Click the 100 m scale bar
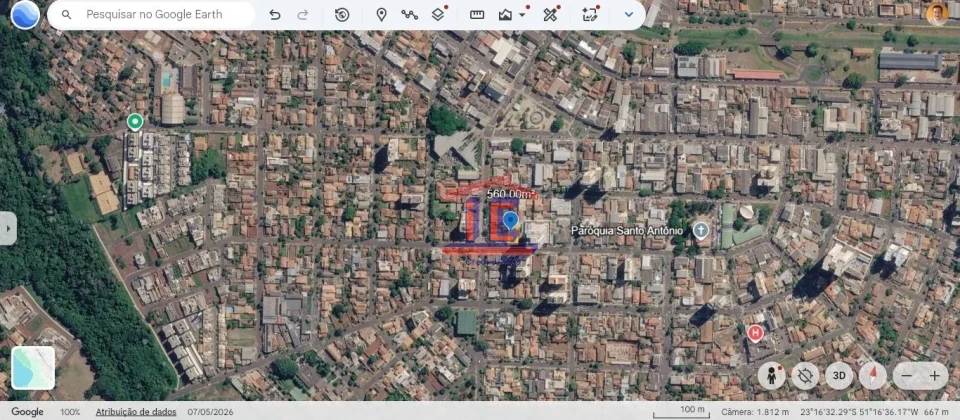Image resolution: width=960 pixels, height=420 pixels. (x=682, y=411)
